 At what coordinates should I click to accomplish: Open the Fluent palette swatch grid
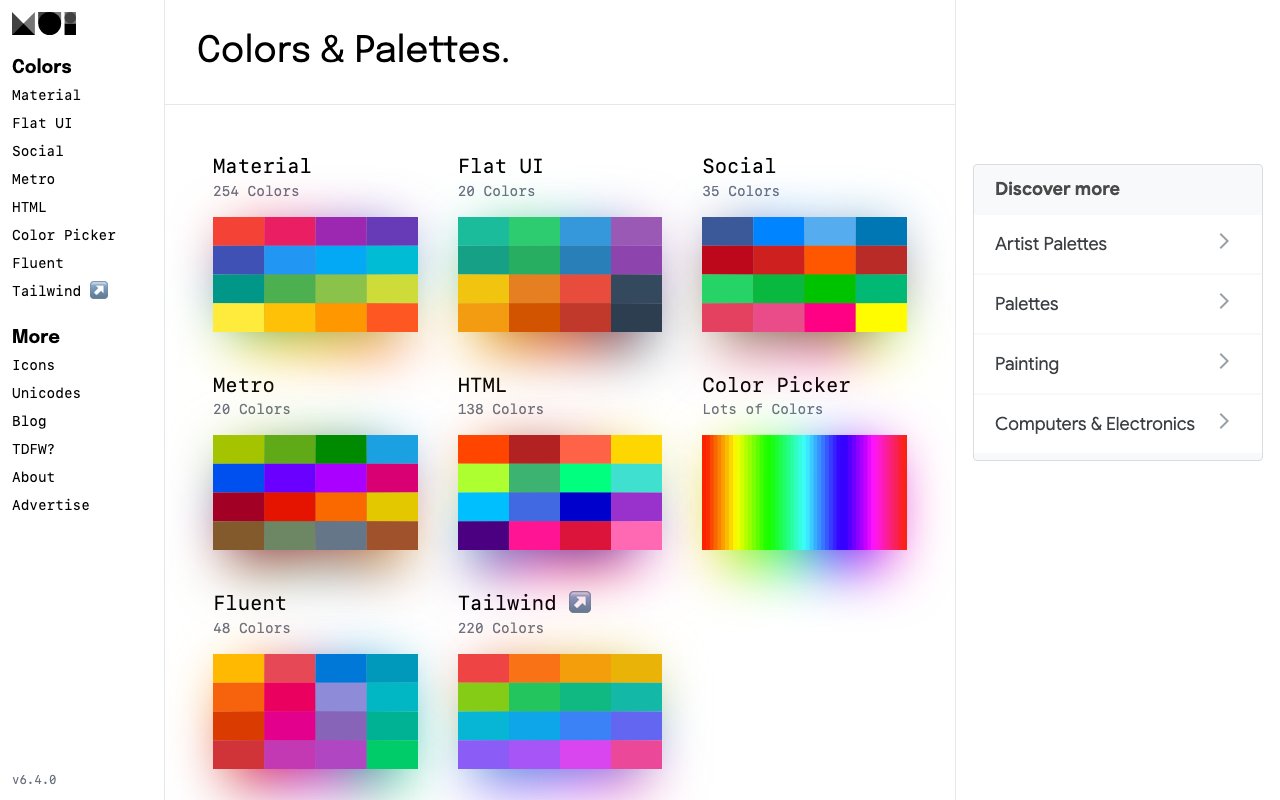tap(315, 711)
